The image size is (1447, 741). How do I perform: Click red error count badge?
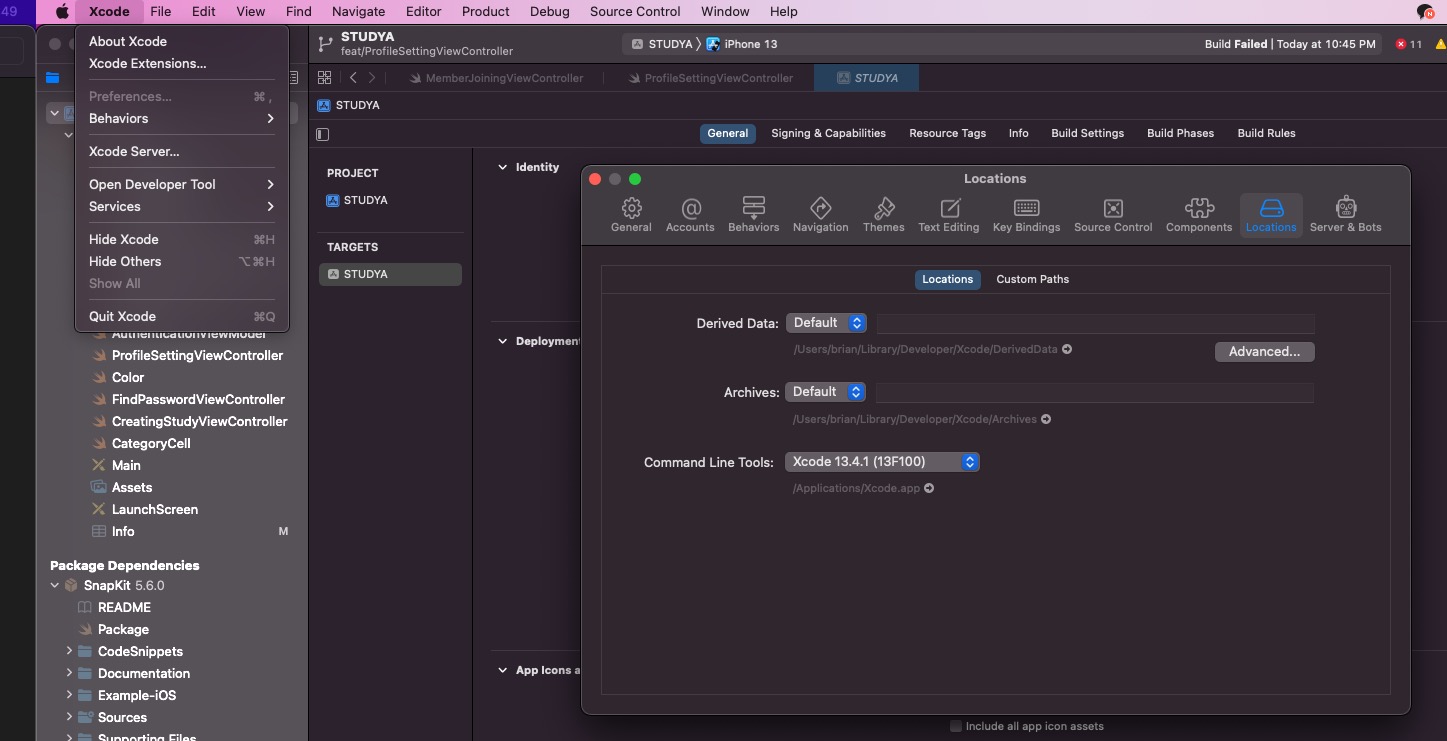pos(1409,44)
